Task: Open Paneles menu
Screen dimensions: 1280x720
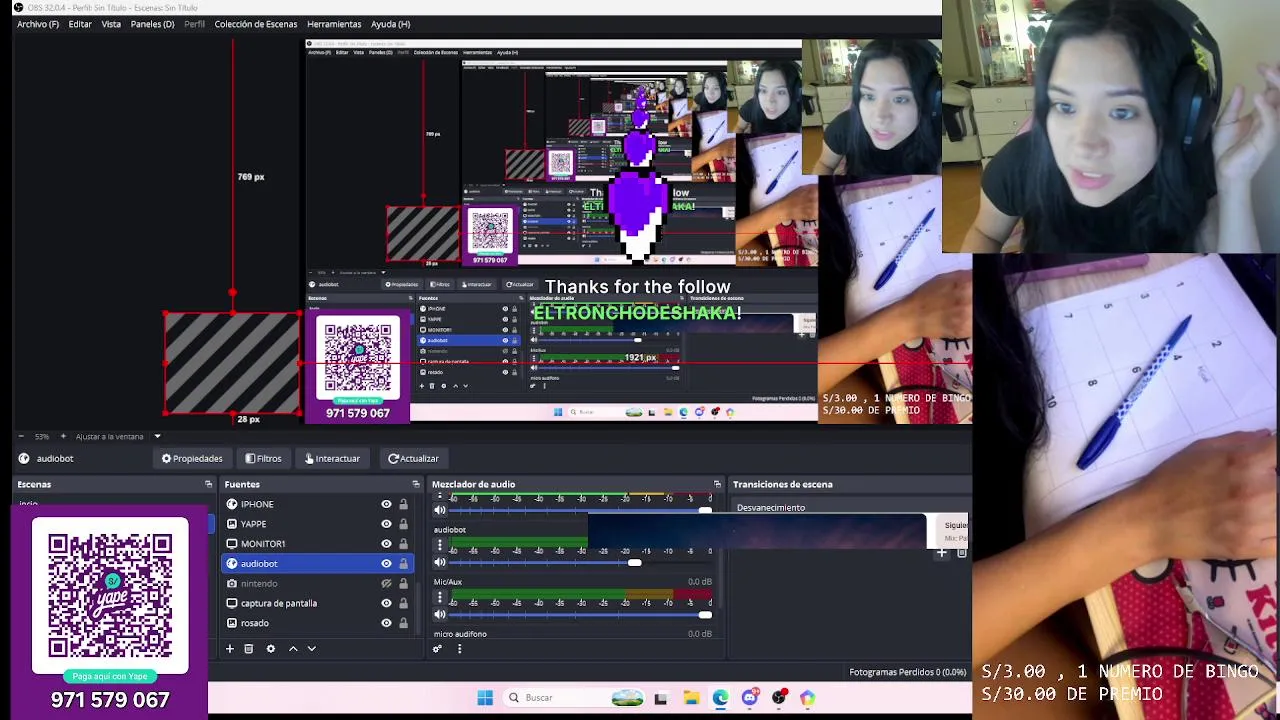Action: tap(152, 24)
